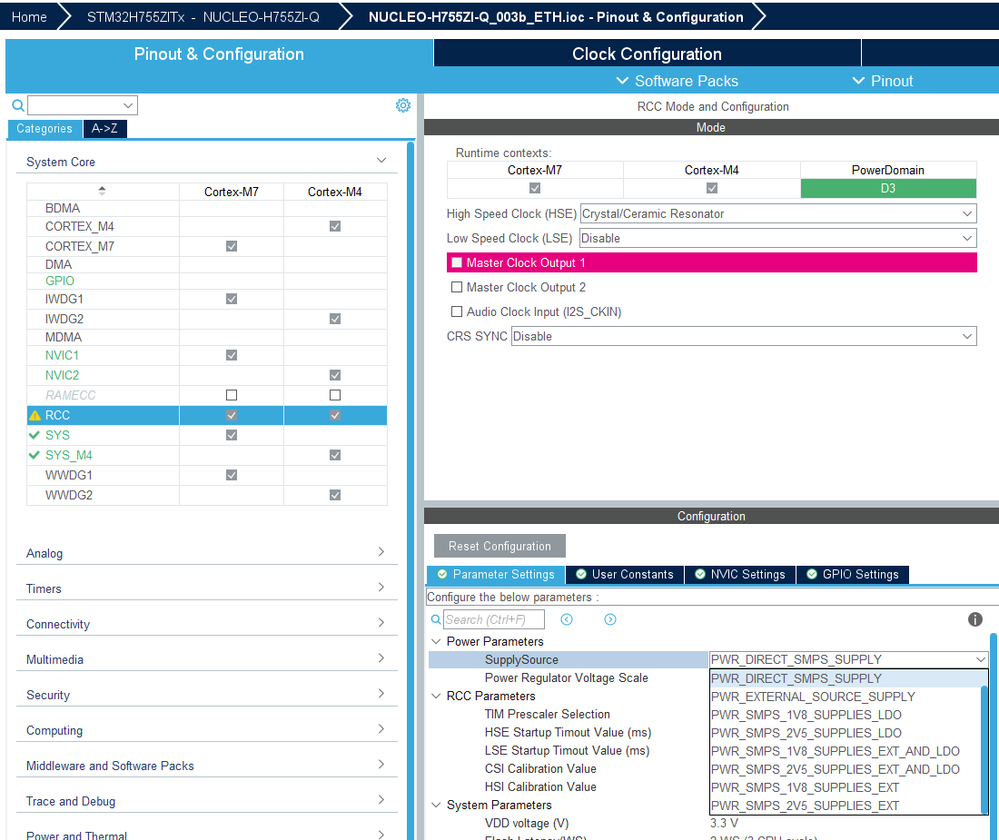Collapse the Power Parameters group

(436, 641)
